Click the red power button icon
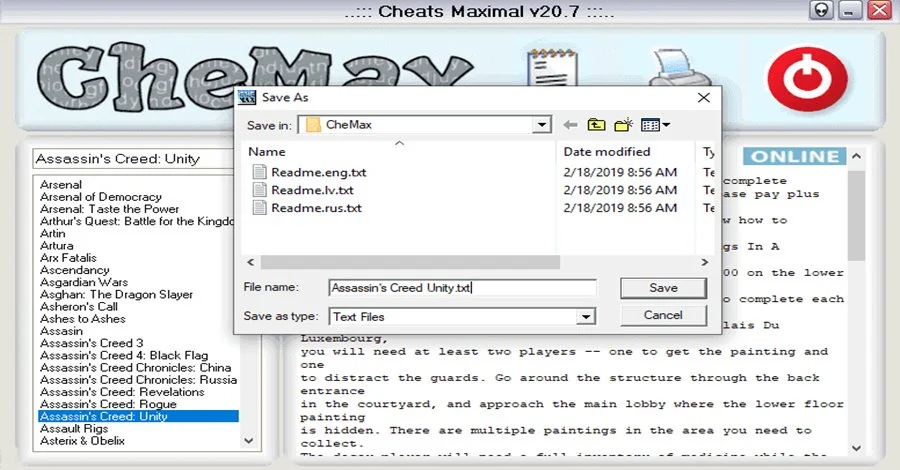This screenshot has height=470, width=900. (808, 79)
